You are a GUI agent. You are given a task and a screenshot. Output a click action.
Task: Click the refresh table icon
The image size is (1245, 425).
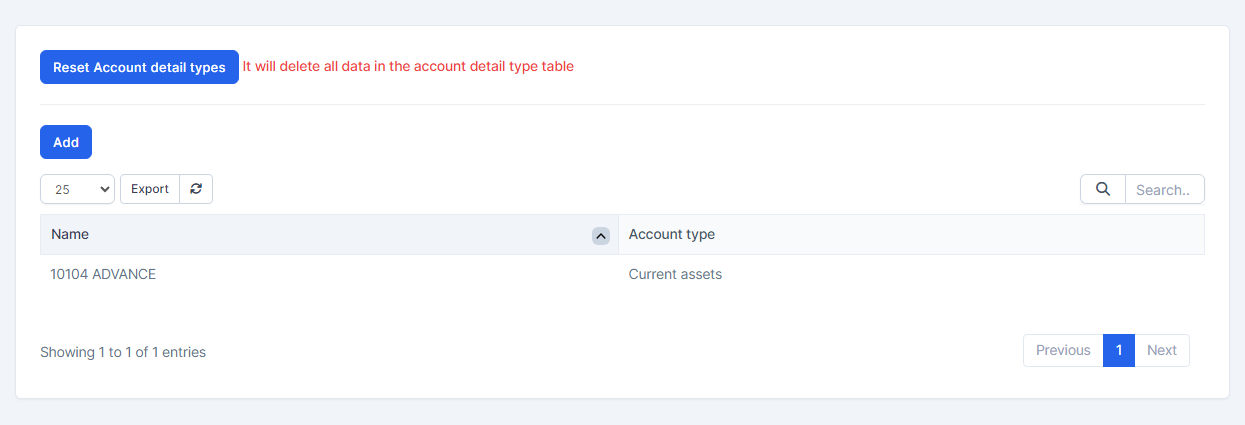(x=196, y=189)
